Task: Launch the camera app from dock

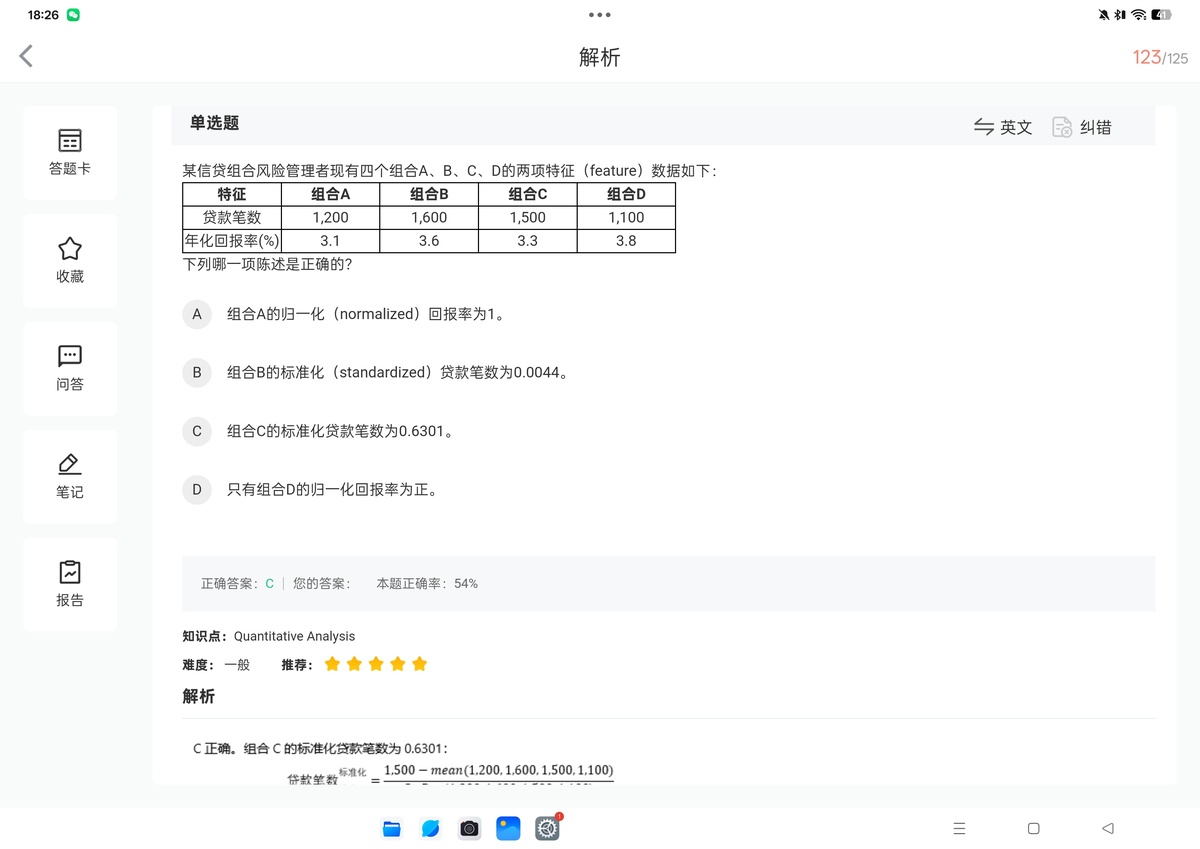Action: [469, 828]
